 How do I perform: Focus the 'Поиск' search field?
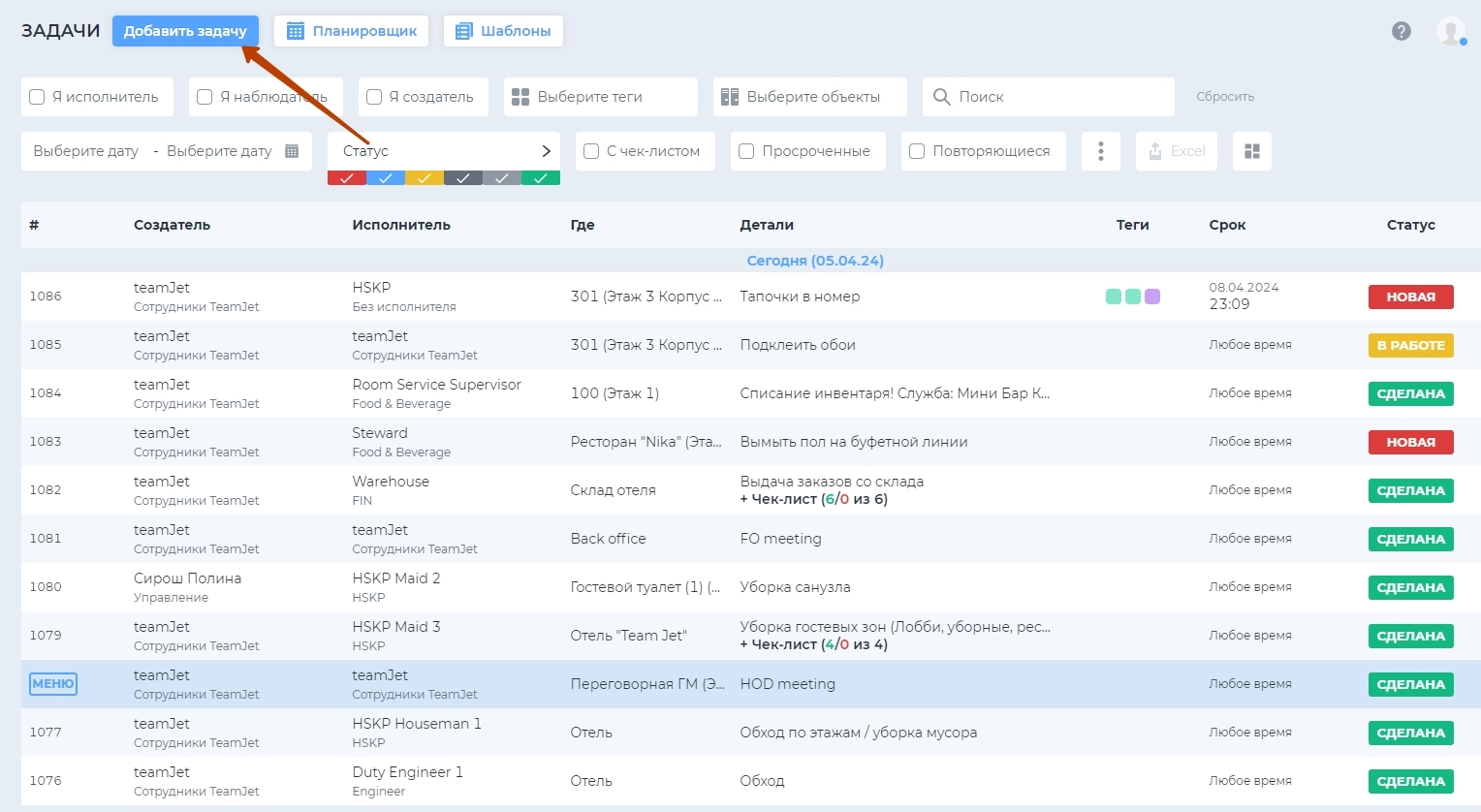click(1049, 97)
